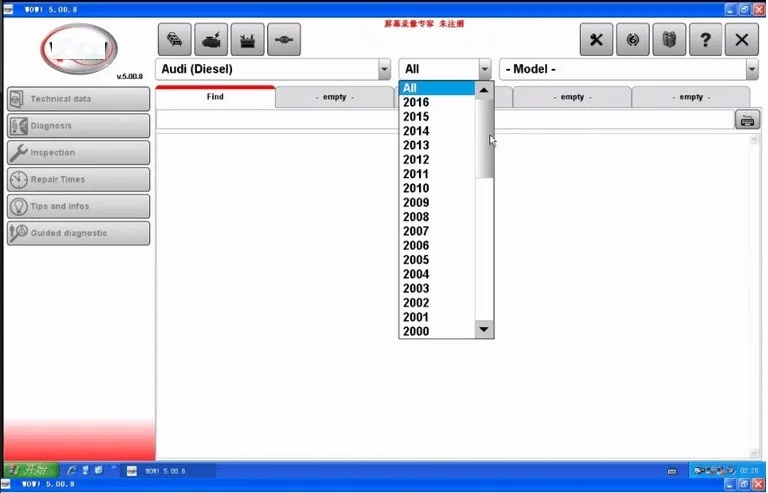768x493 pixels.
Task: Switch to the last empty tab
Action: [x=691, y=97]
